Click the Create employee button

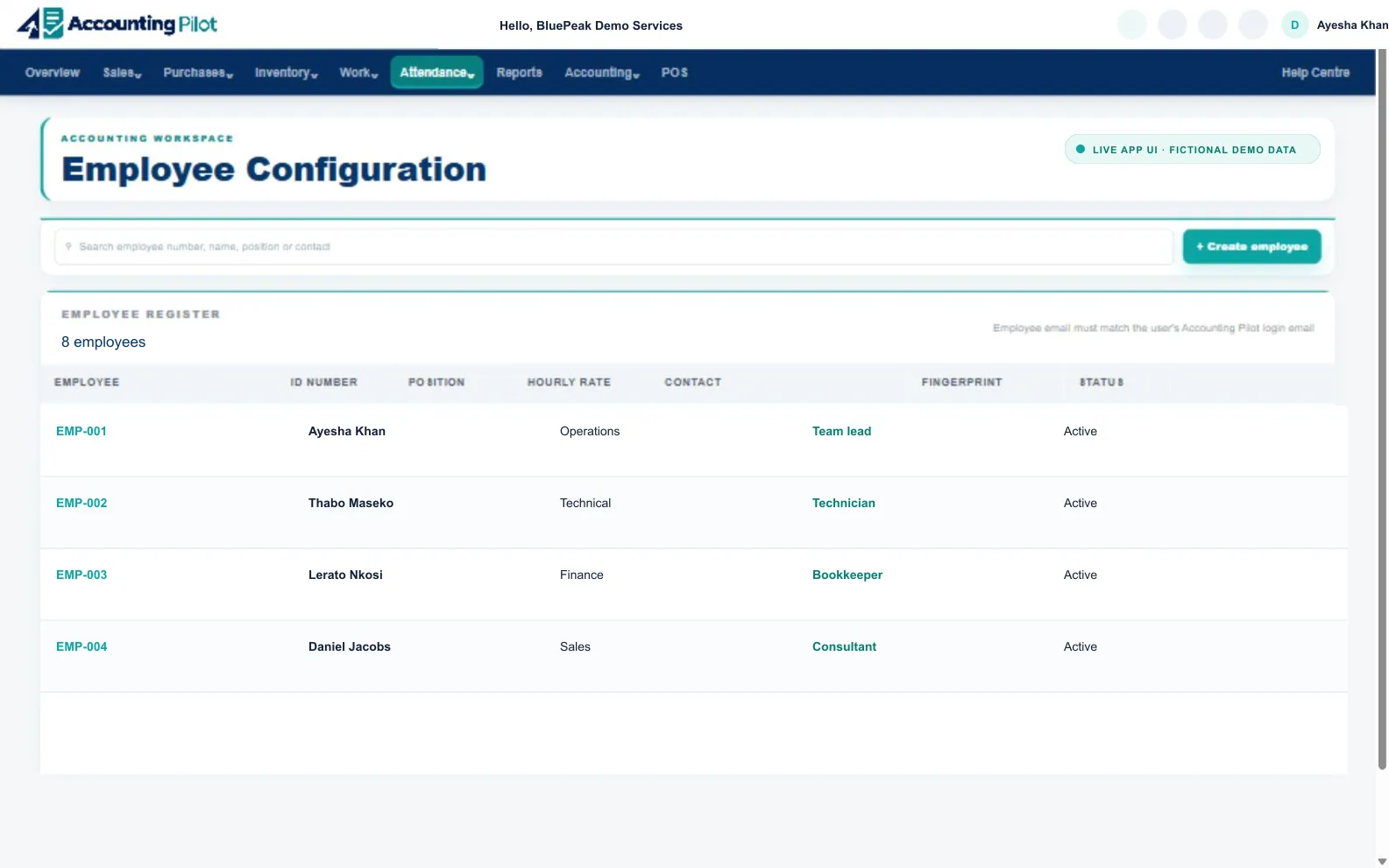(1251, 247)
